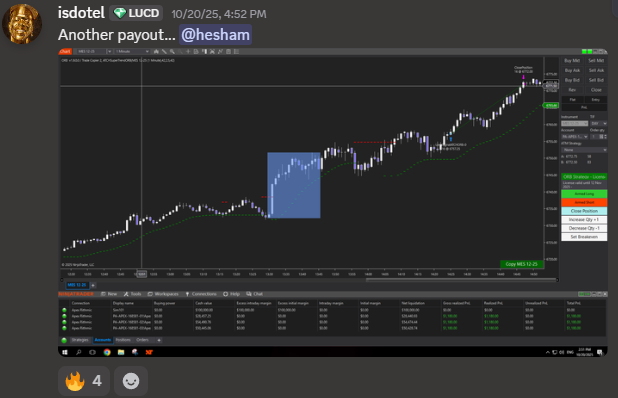Image resolution: width=618 pixels, height=398 pixels.
Task: Click the Task View taskbar icon
Action: (x=93, y=352)
